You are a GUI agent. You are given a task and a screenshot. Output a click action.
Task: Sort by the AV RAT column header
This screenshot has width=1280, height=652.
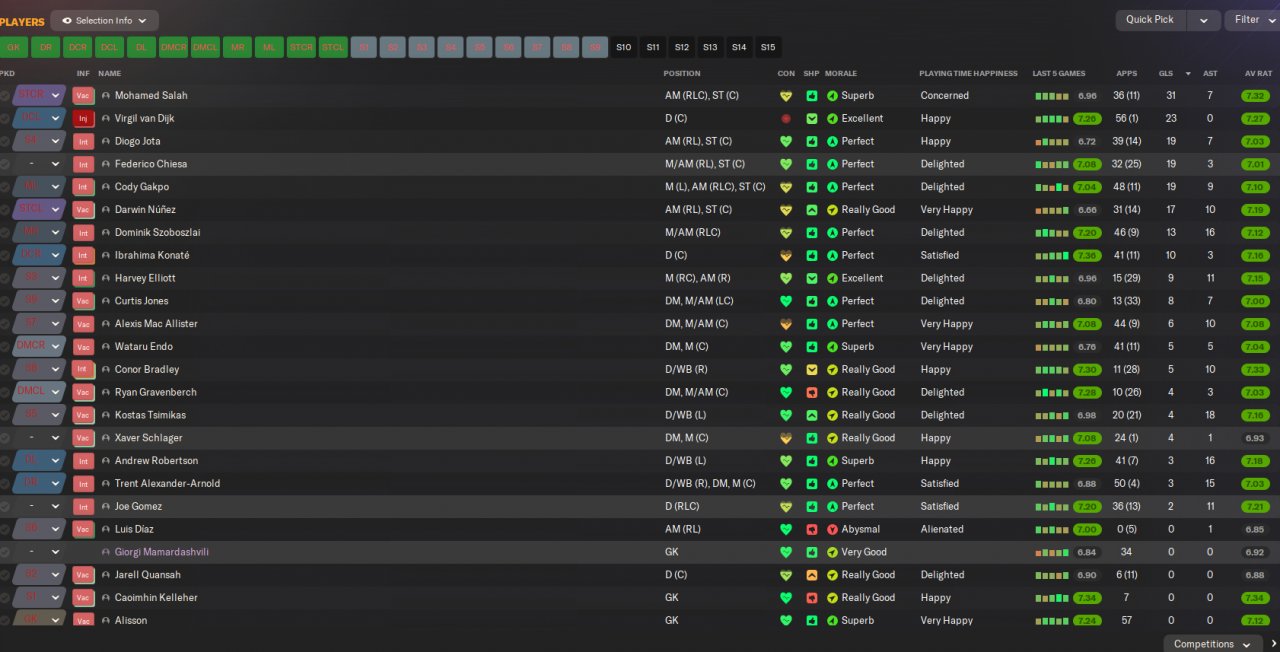click(1258, 73)
